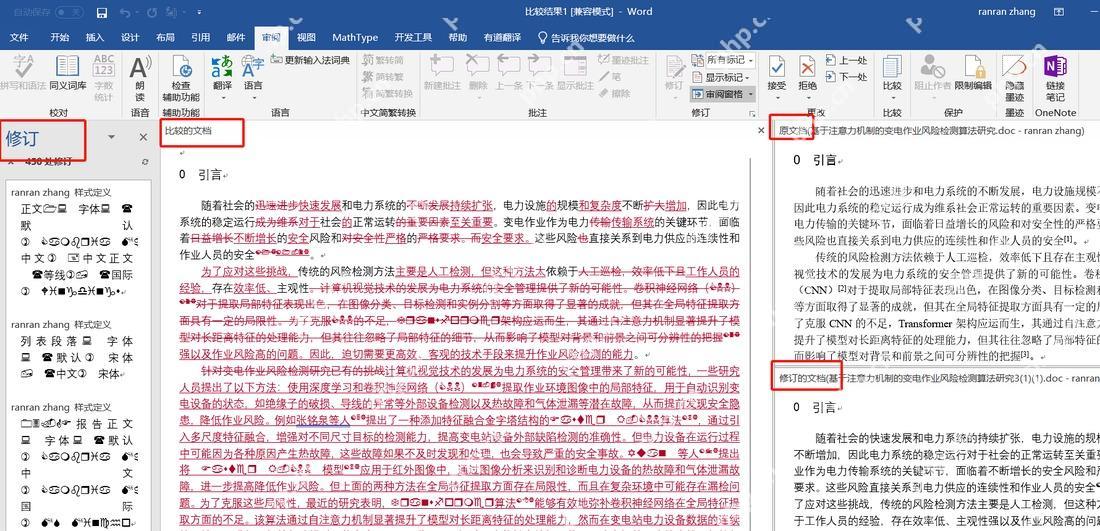Click 繁转简 conversion
This screenshot has height=531, width=1100.
point(382,60)
